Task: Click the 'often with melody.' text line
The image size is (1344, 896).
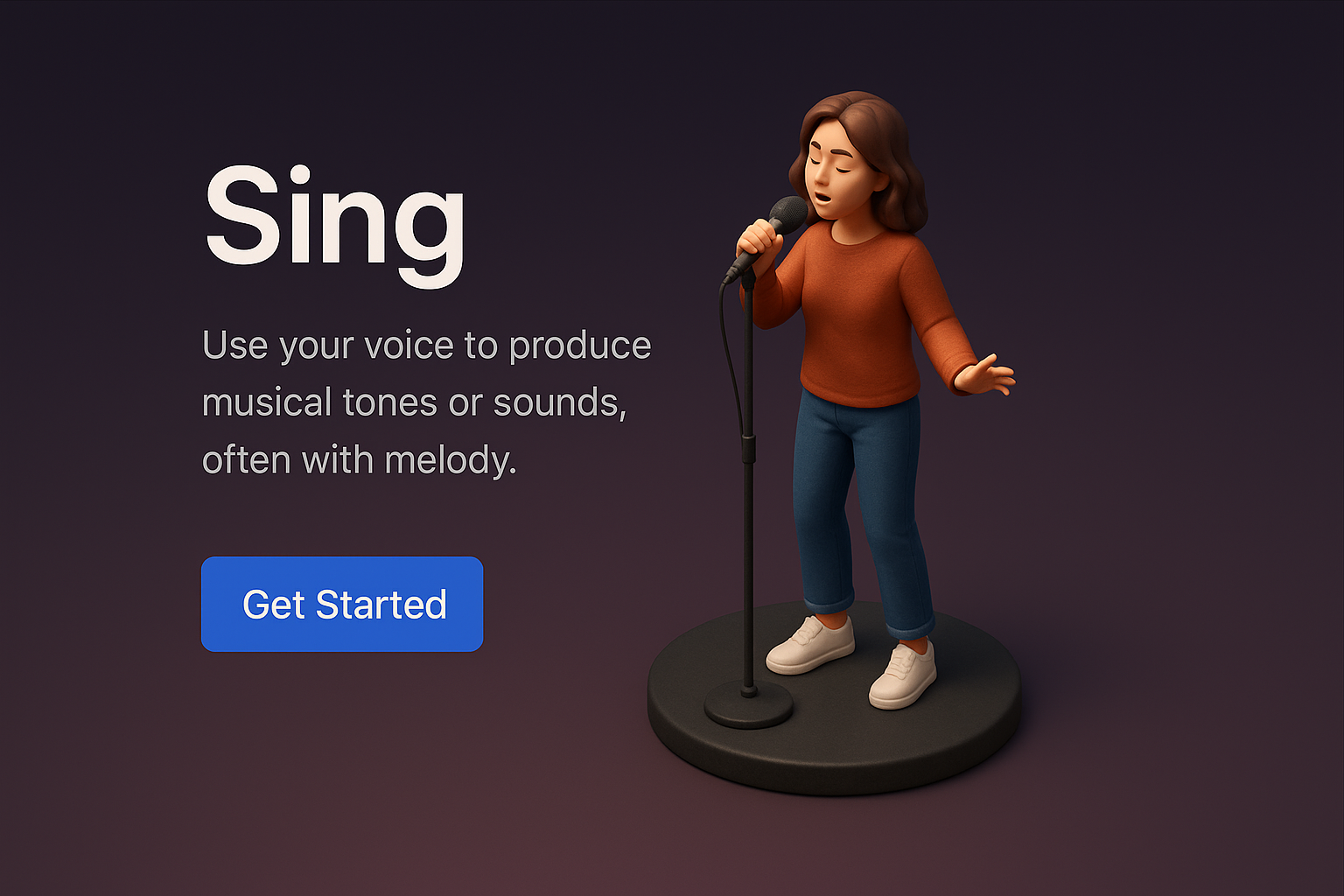Action: (360, 459)
